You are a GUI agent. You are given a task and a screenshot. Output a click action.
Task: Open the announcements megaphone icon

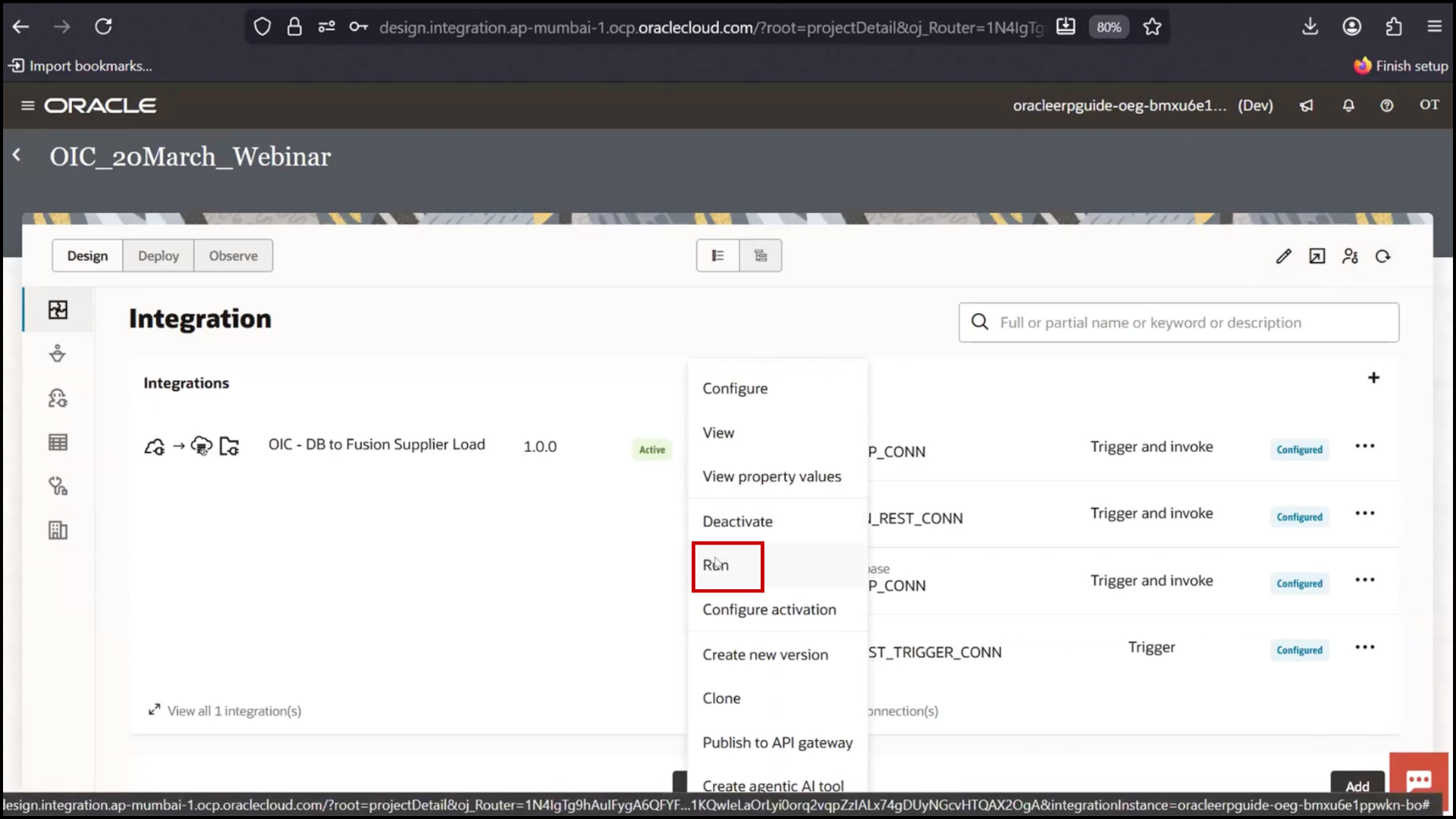coord(1307,105)
